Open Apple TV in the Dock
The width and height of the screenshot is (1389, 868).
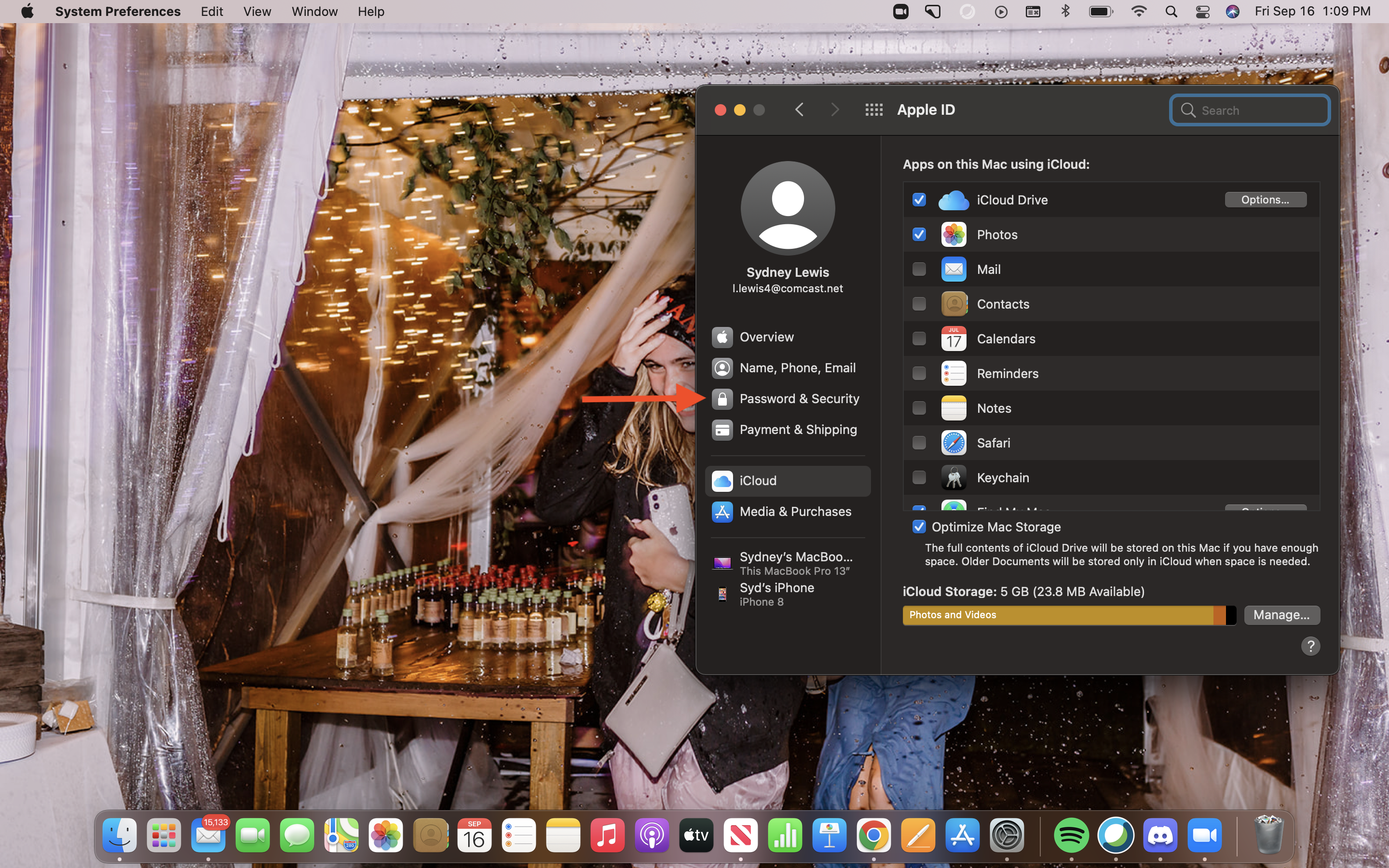coord(696,835)
